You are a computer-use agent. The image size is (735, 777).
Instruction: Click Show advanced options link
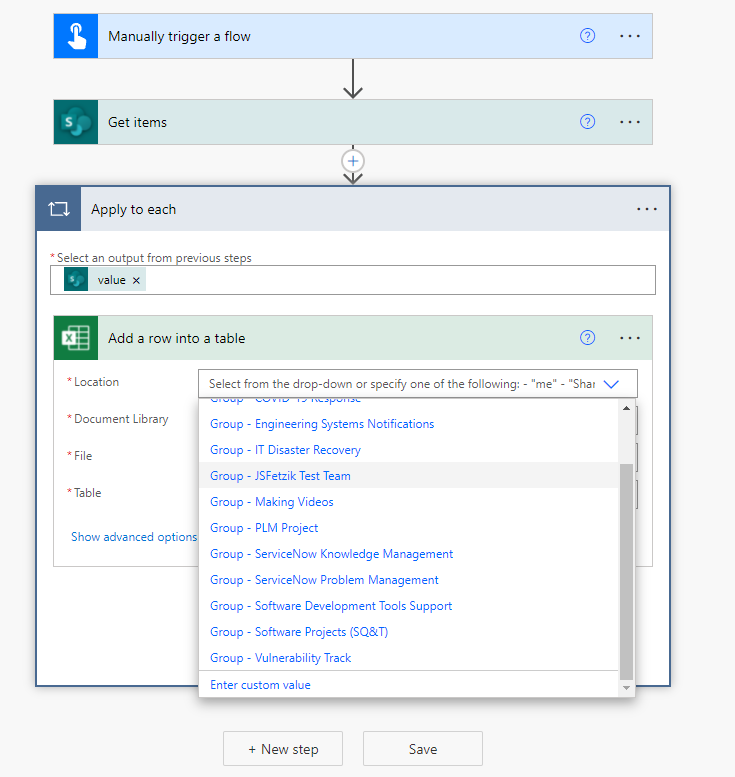134,537
